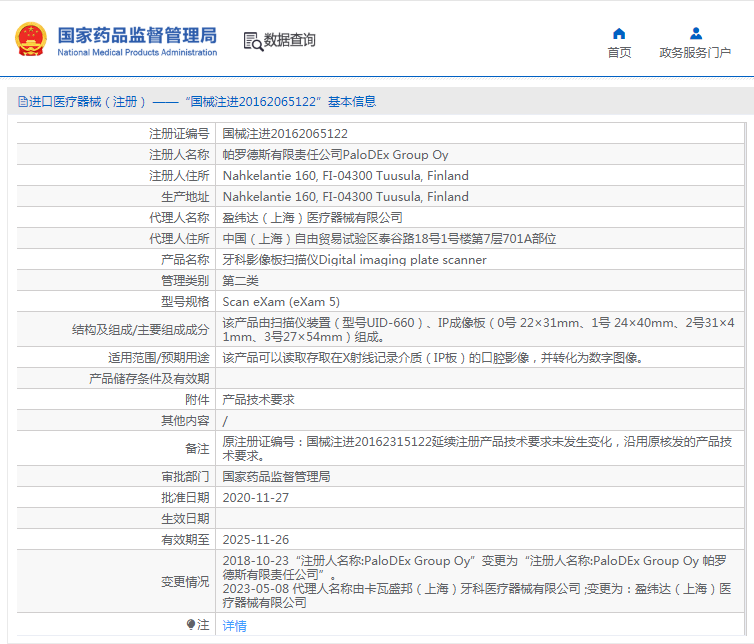Viewport: 754px width, 644px height.
Task: Select model Scan eXam (eXam 5)
Action: pos(281,302)
